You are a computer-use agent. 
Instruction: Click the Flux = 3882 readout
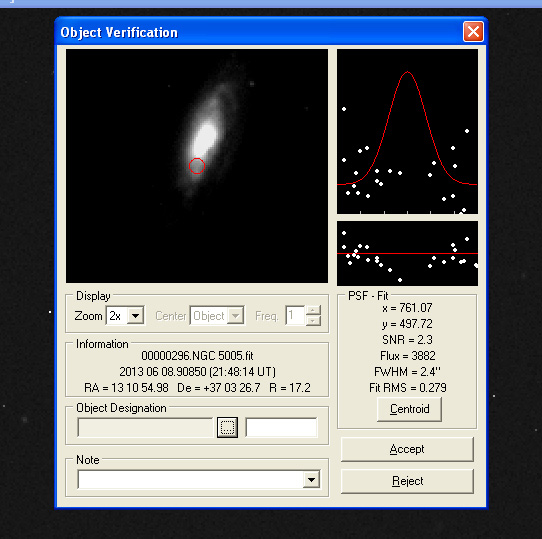tap(408, 356)
